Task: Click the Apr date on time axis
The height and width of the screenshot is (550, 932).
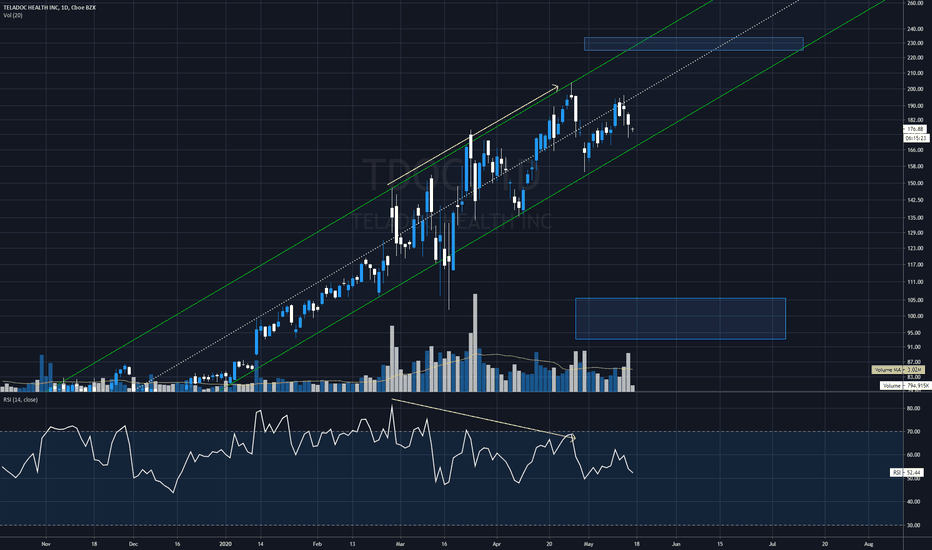Action: [x=497, y=544]
